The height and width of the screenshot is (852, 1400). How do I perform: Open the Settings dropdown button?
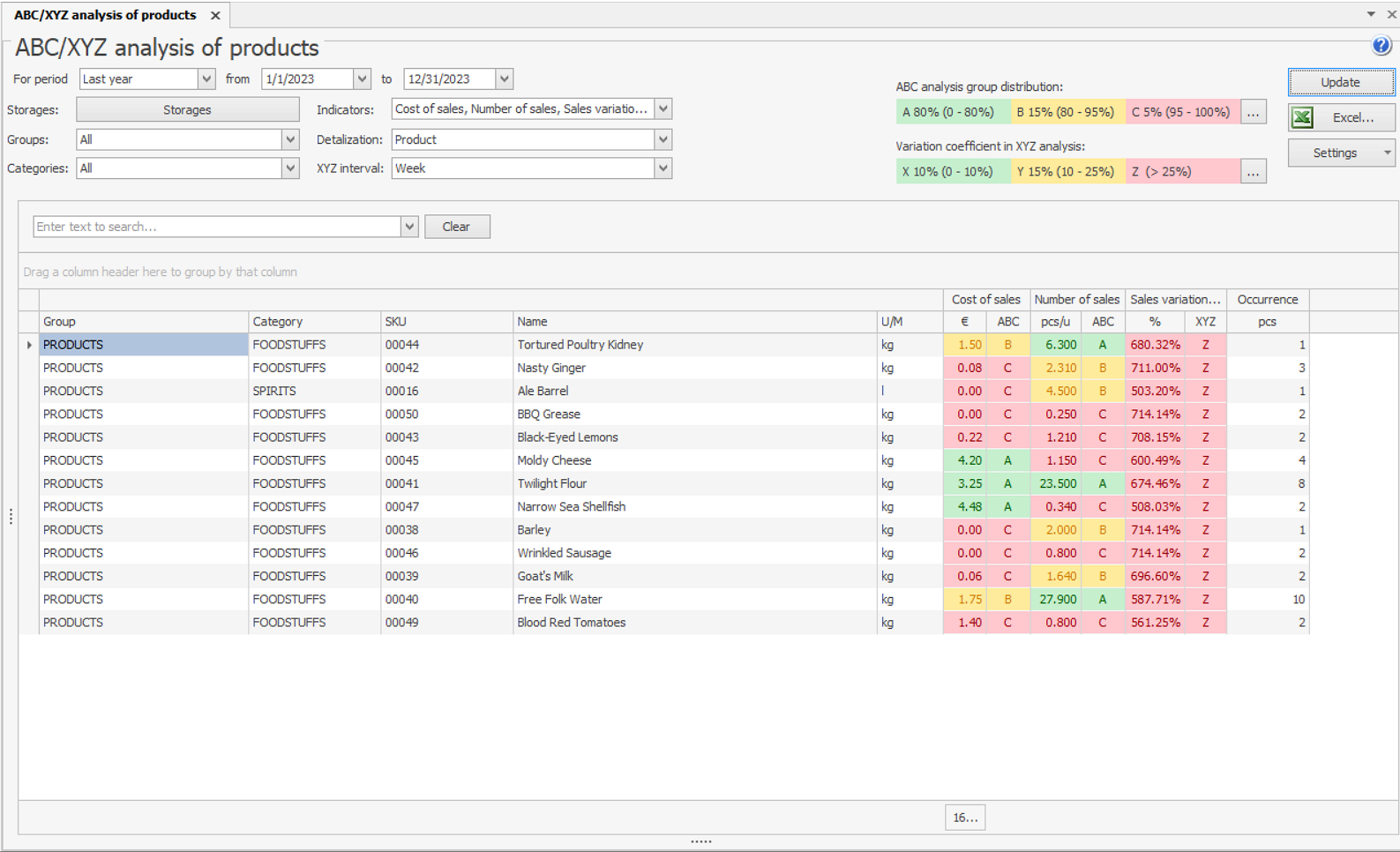(x=1341, y=153)
